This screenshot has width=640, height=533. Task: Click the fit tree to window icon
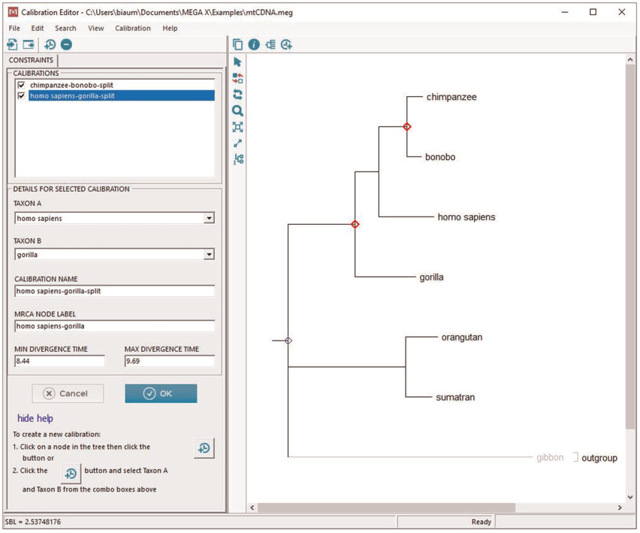point(238,127)
